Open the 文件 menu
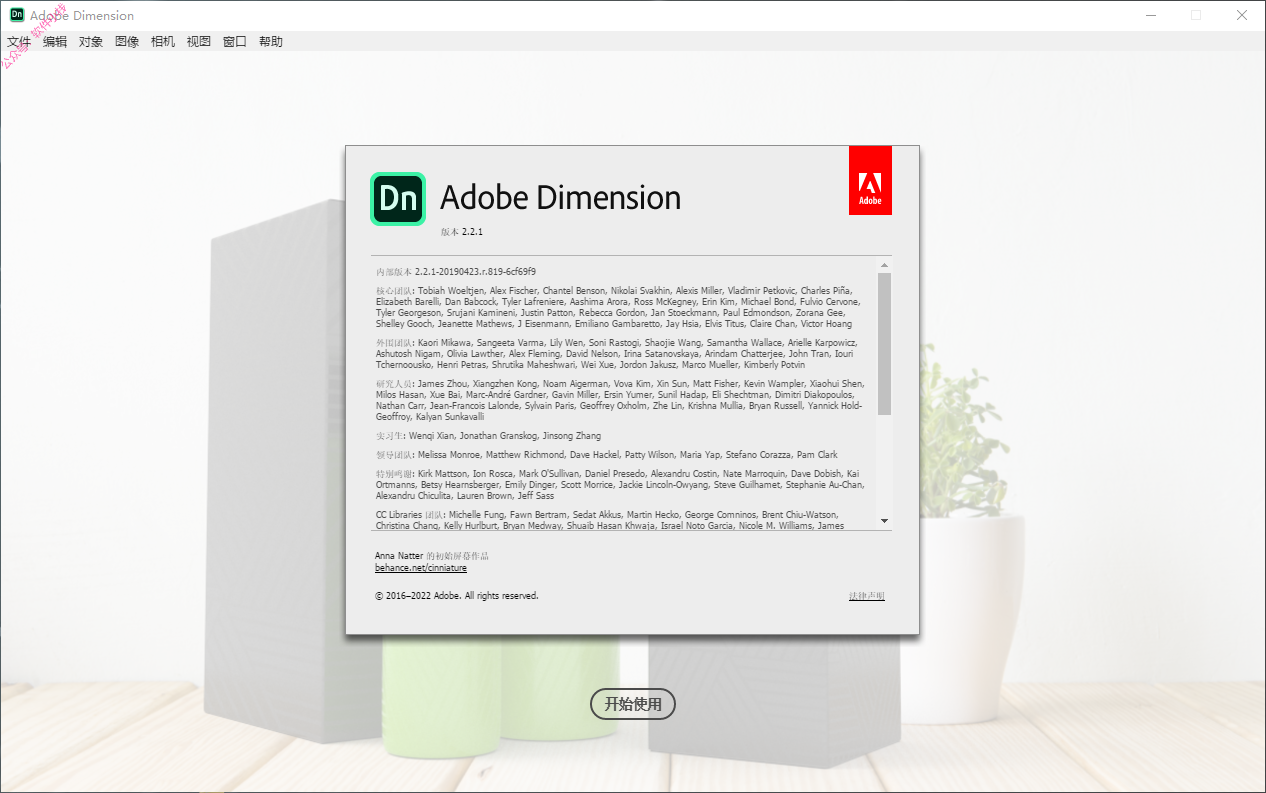1266x793 pixels. pyautogui.click(x=19, y=42)
